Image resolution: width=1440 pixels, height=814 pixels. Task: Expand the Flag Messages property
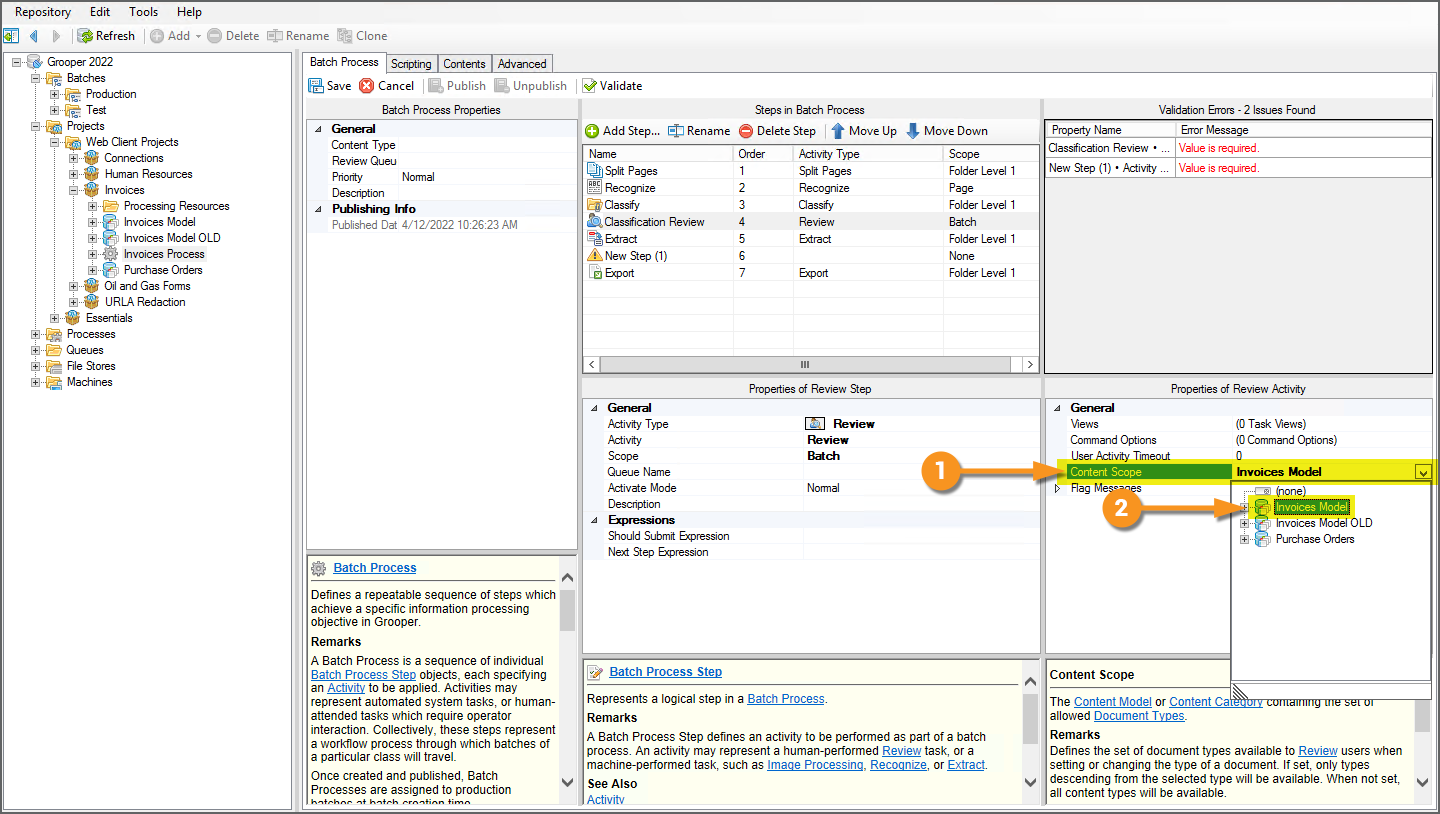1058,488
